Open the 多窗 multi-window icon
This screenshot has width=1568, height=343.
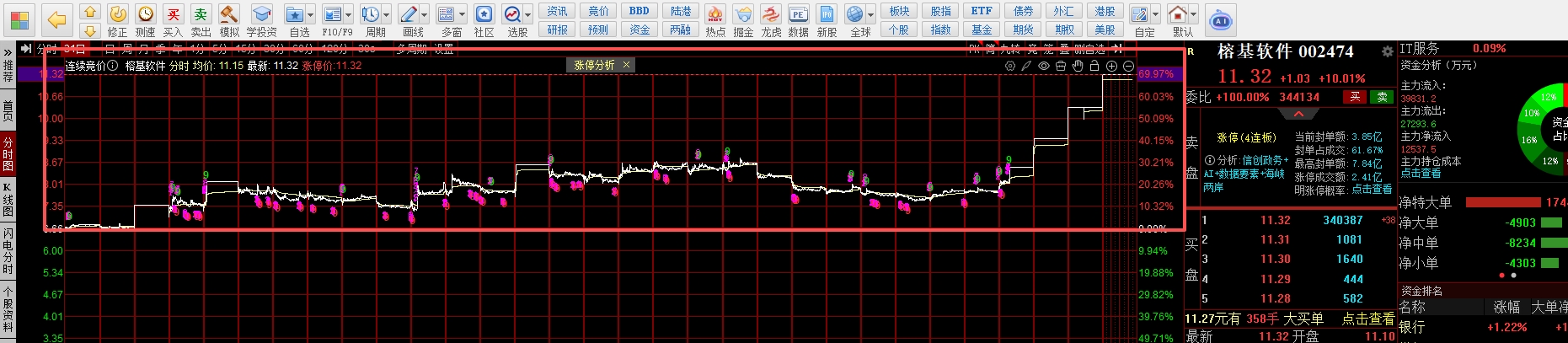click(x=447, y=14)
